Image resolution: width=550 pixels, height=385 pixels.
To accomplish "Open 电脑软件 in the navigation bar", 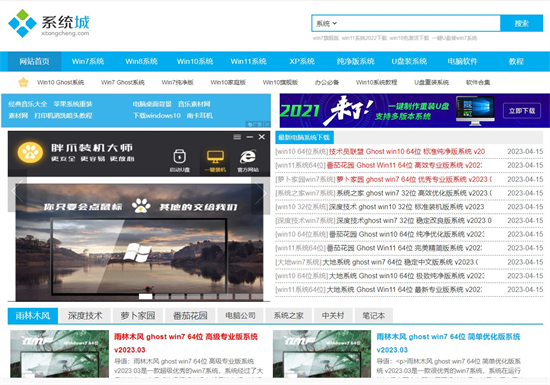I will pos(463,61).
